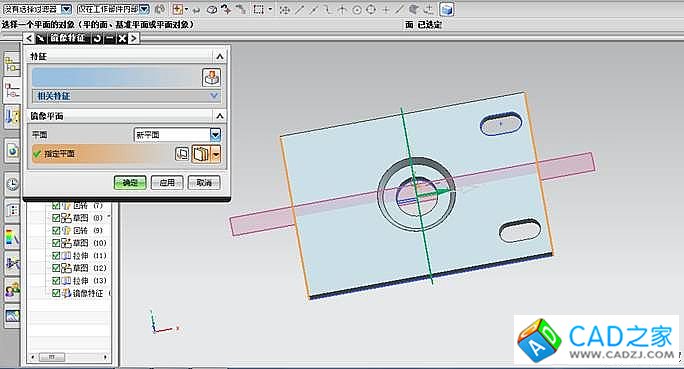The image size is (684, 369).
Task: Open the sidebar tab with blue down arrow
Action: 12,116
